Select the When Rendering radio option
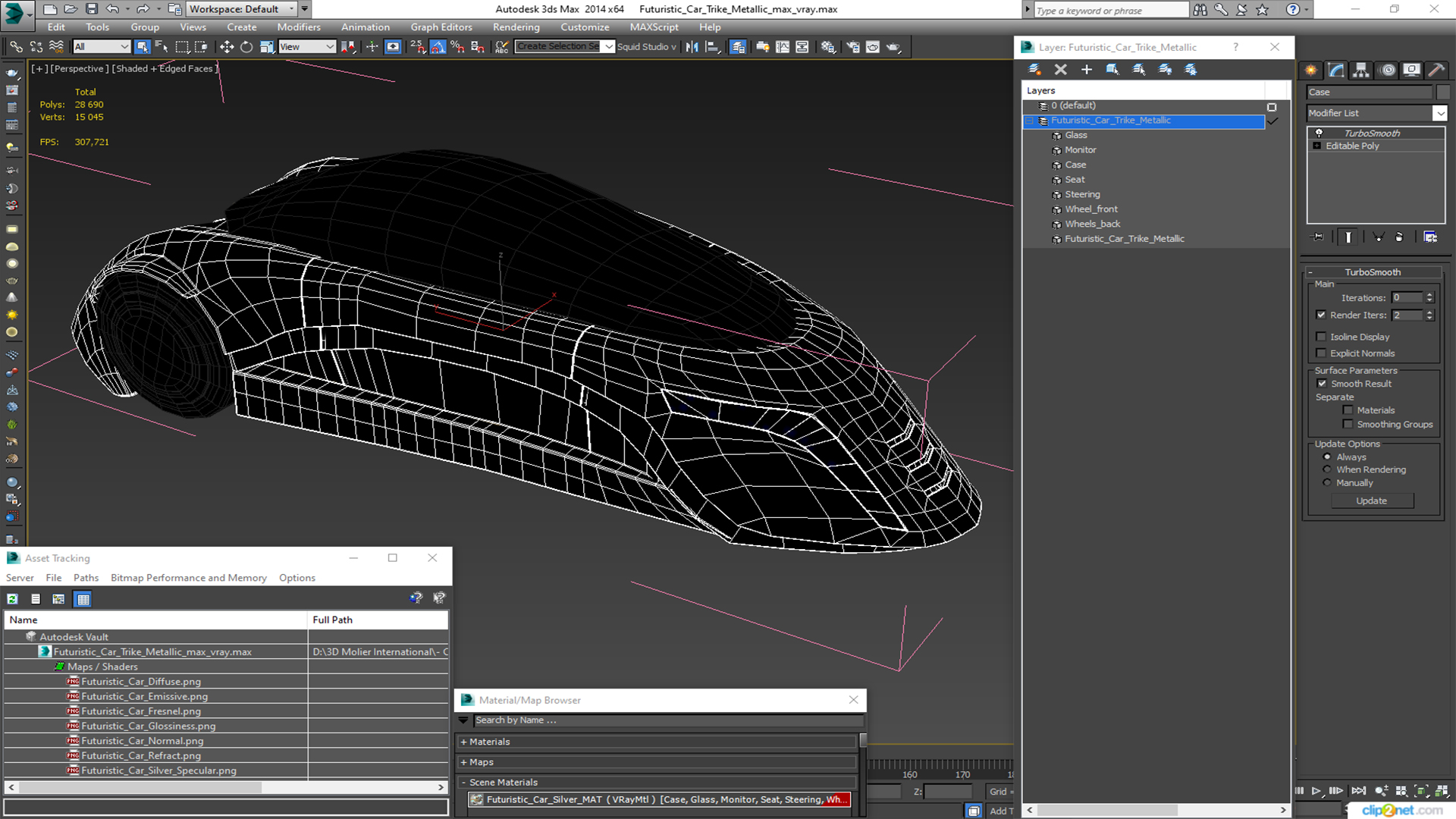Image resolution: width=1456 pixels, height=819 pixels. click(1327, 469)
